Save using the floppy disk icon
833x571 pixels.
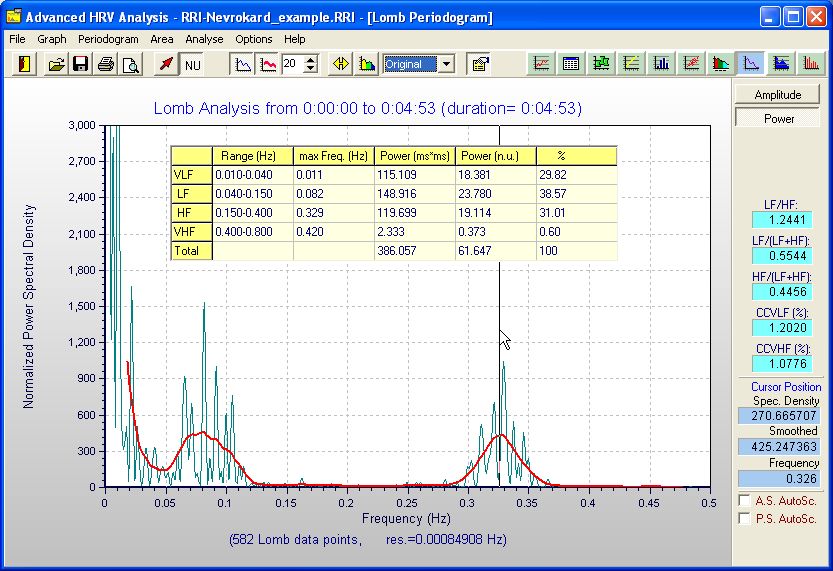(81, 64)
